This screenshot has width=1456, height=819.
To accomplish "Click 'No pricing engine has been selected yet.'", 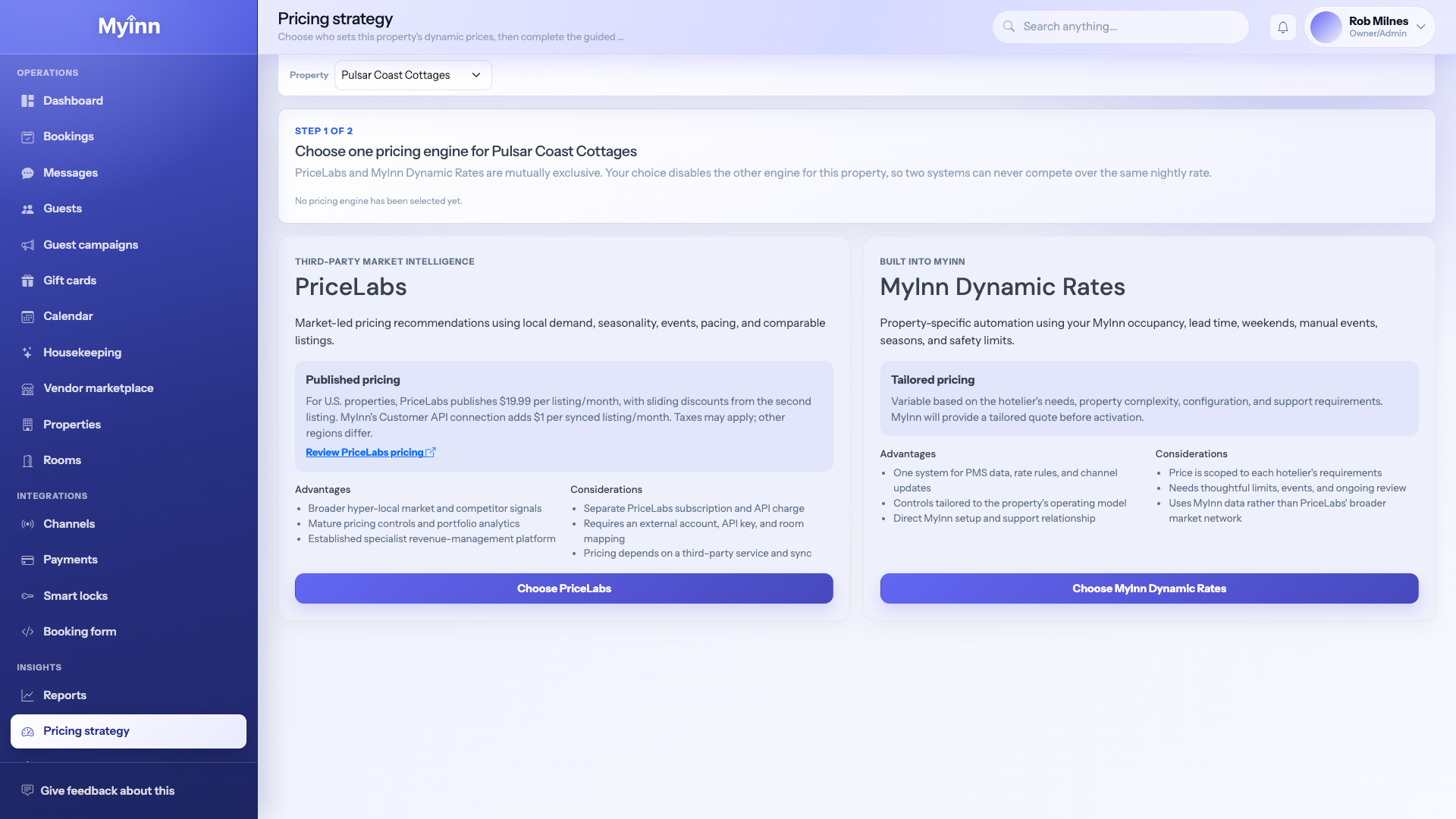I will 378,201.
